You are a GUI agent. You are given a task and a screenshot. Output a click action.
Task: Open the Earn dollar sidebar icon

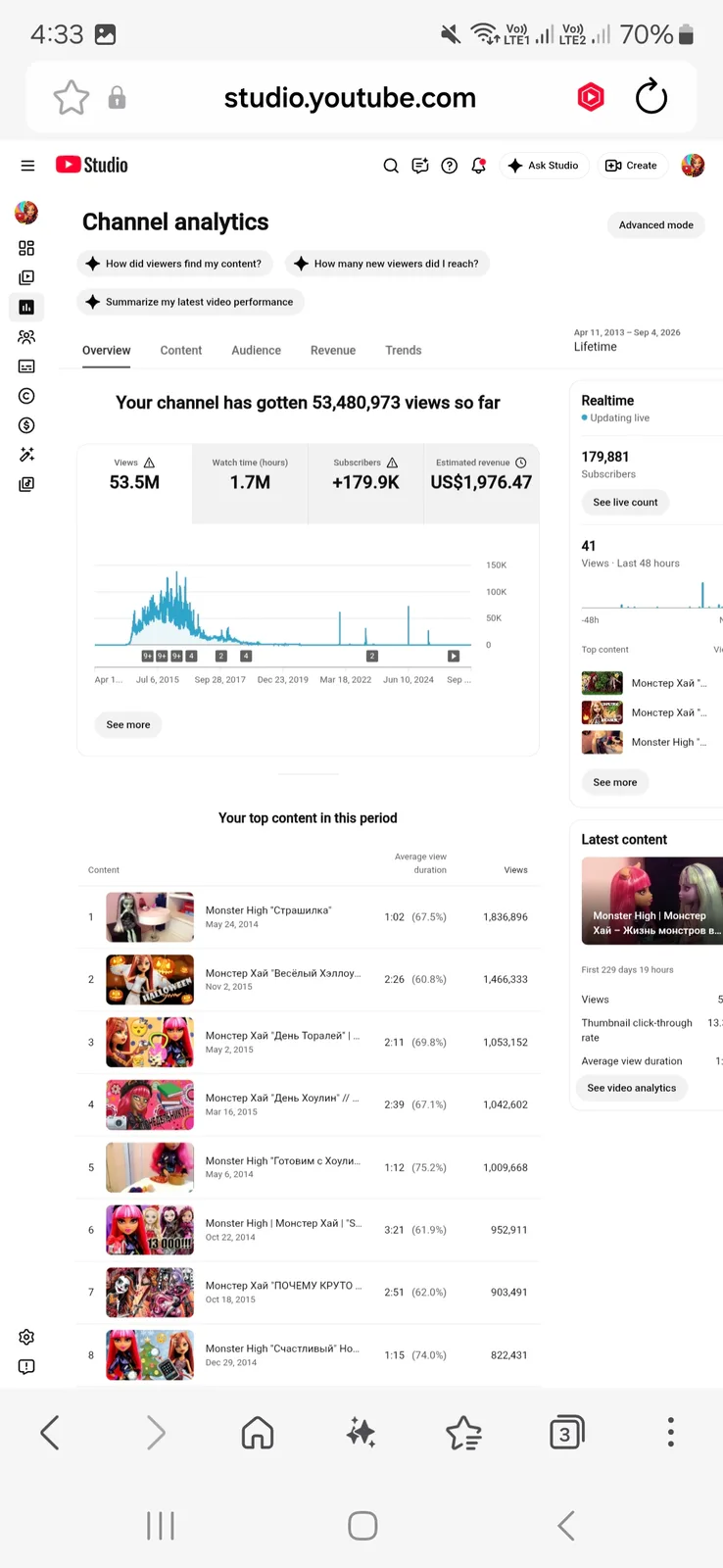26,425
